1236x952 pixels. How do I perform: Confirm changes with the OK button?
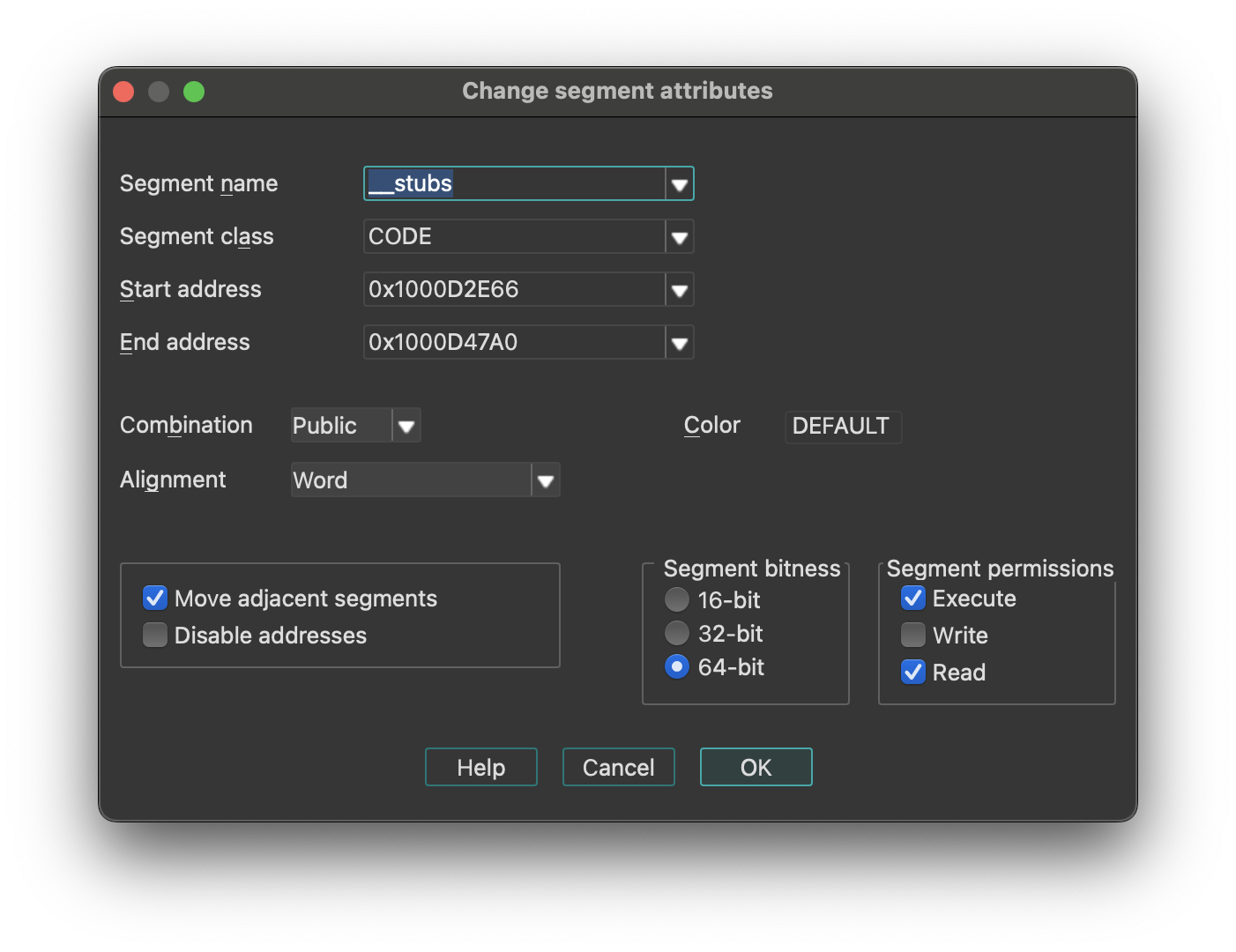(x=756, y=767)
